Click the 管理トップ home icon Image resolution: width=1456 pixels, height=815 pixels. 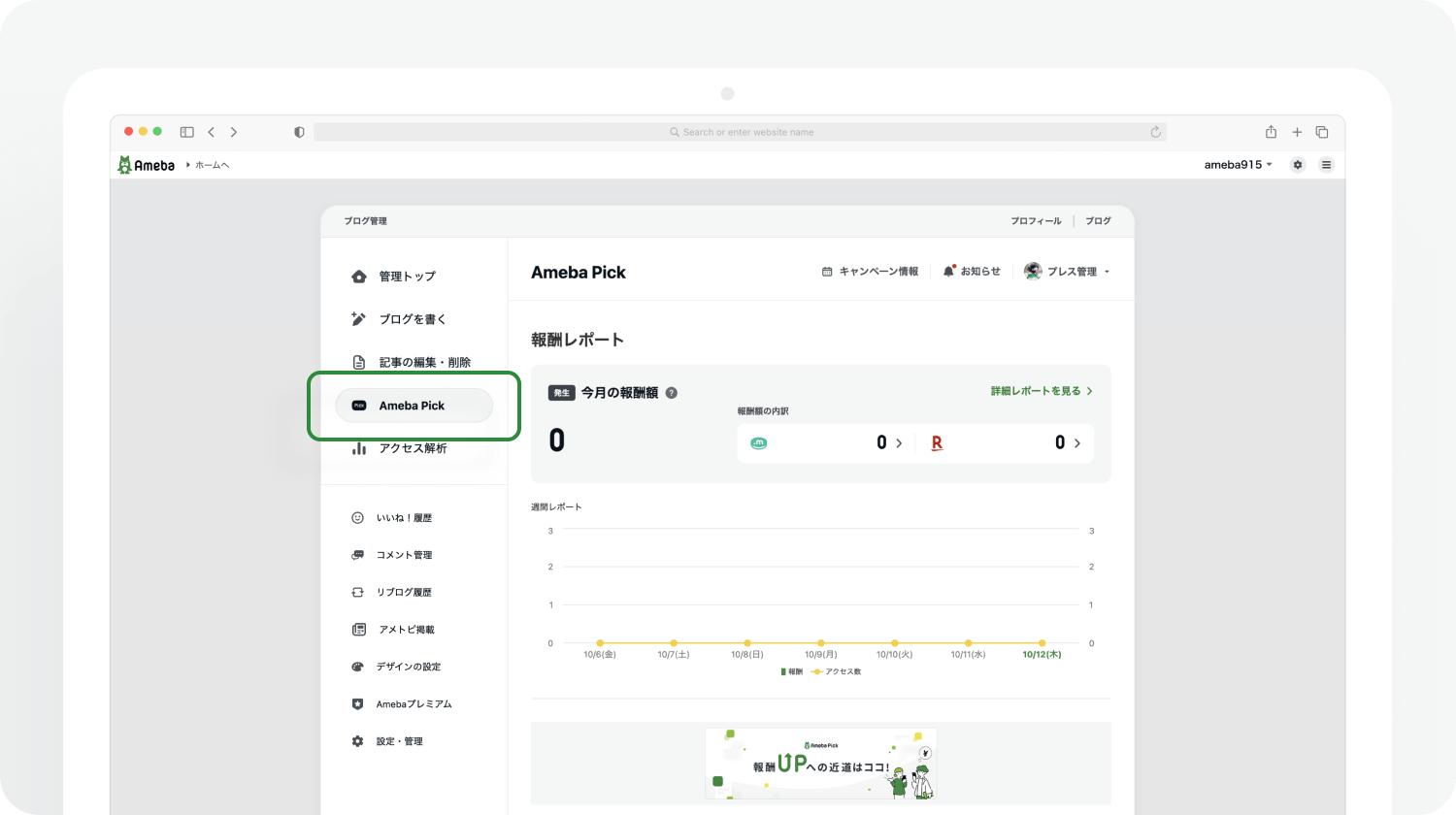pos(359,277)
